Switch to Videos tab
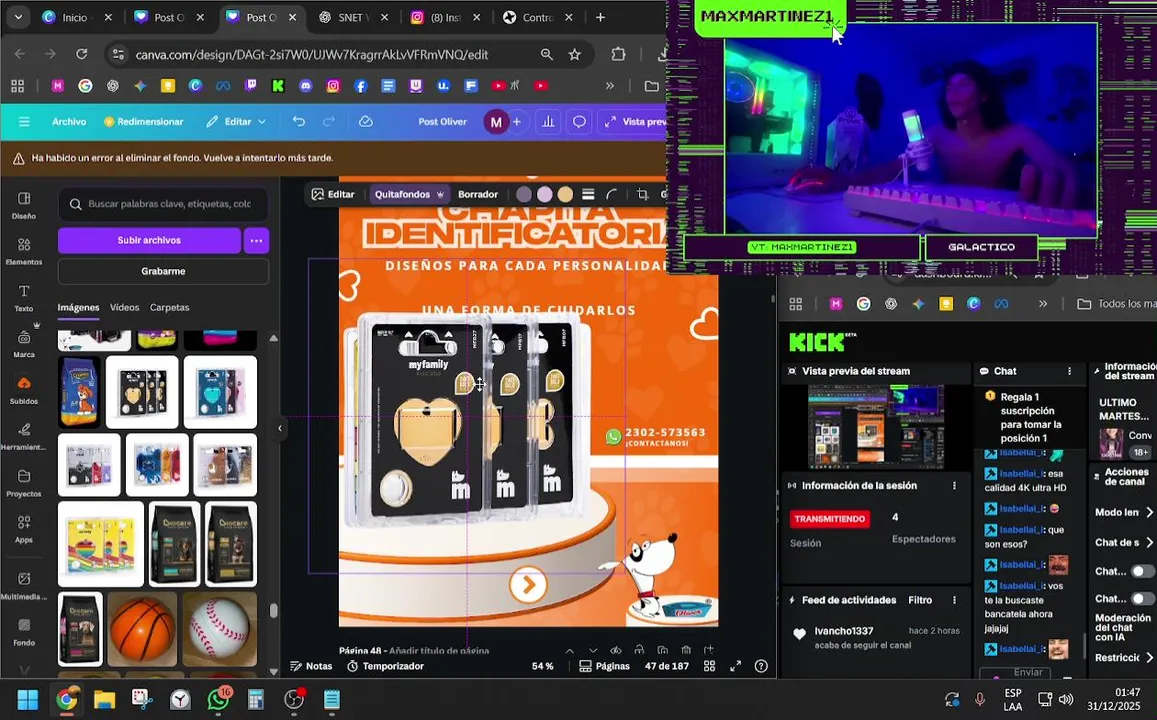The height and width of the screenshot is (720, 1157). pyautogui.click(x=125, y=308)
